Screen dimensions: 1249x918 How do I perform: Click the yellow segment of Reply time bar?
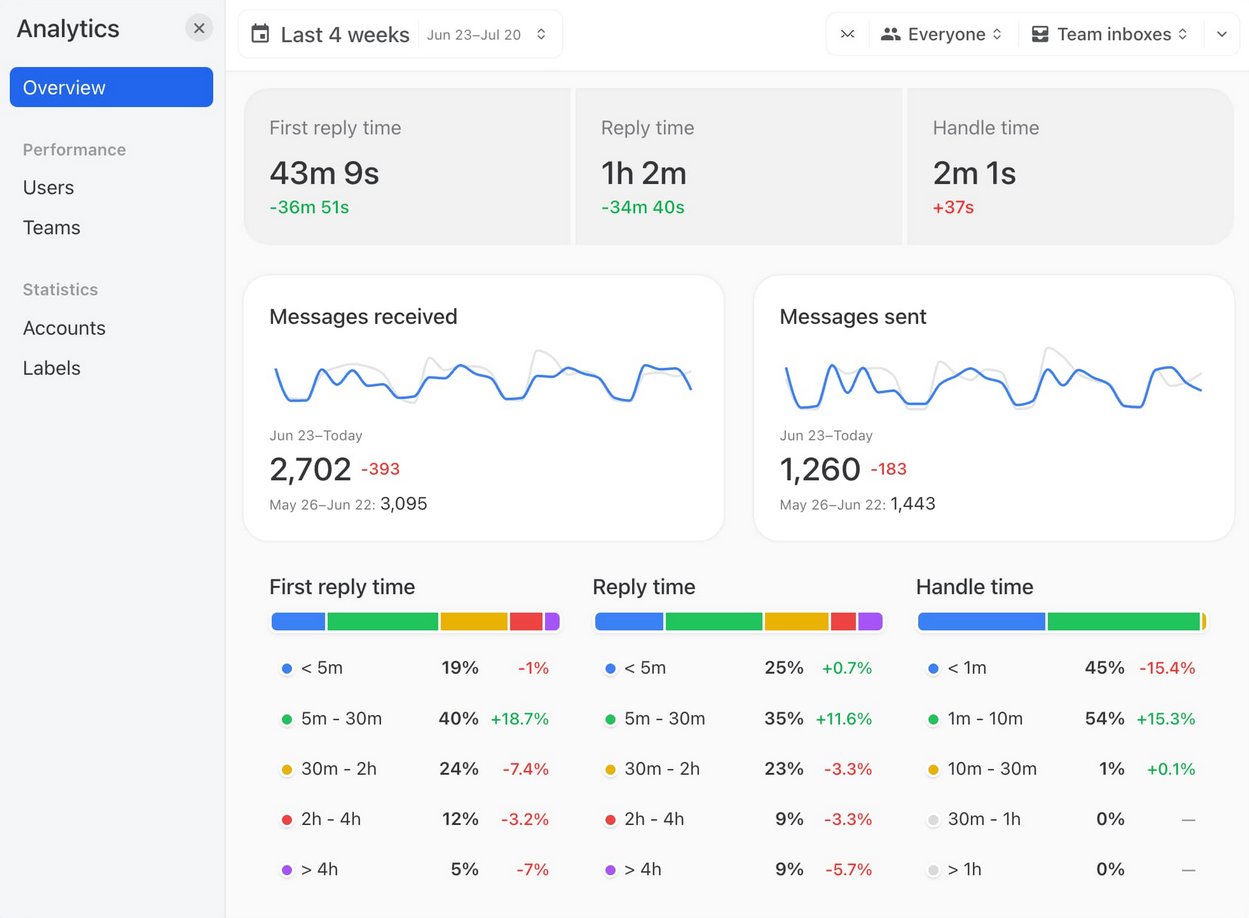[x=797, y=622]
